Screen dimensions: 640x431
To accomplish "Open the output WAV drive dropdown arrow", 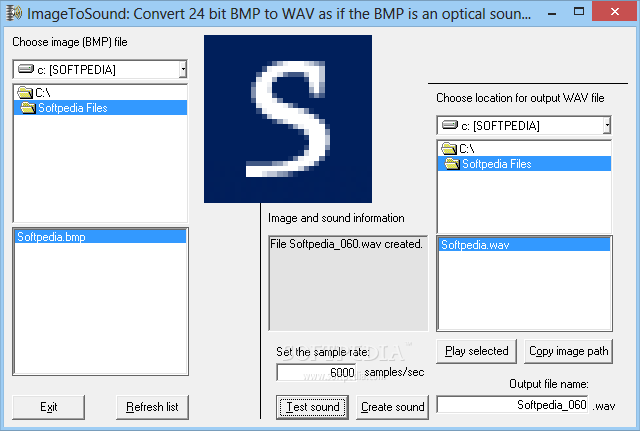I will point(607,125).
